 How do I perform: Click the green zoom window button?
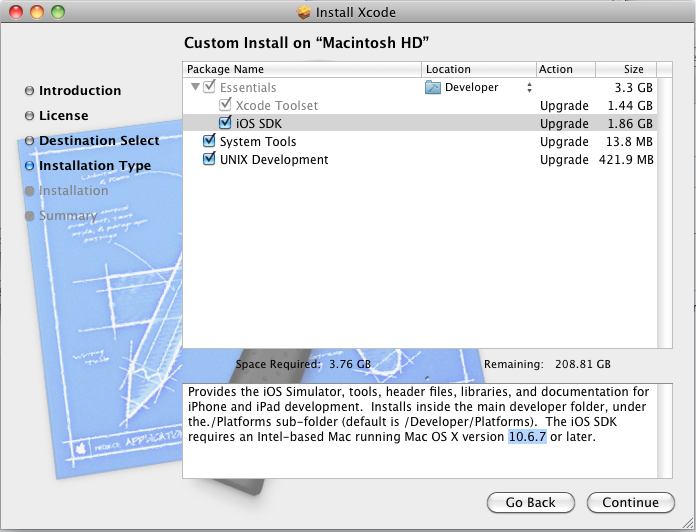58,12
